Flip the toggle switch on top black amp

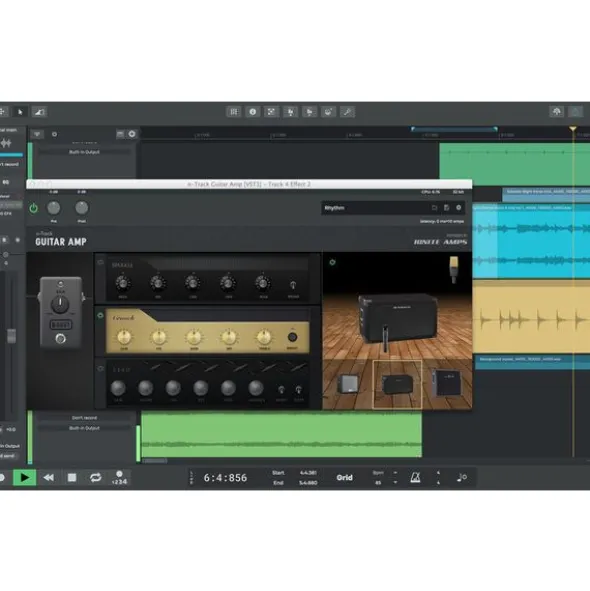click(x=293, y=285)
